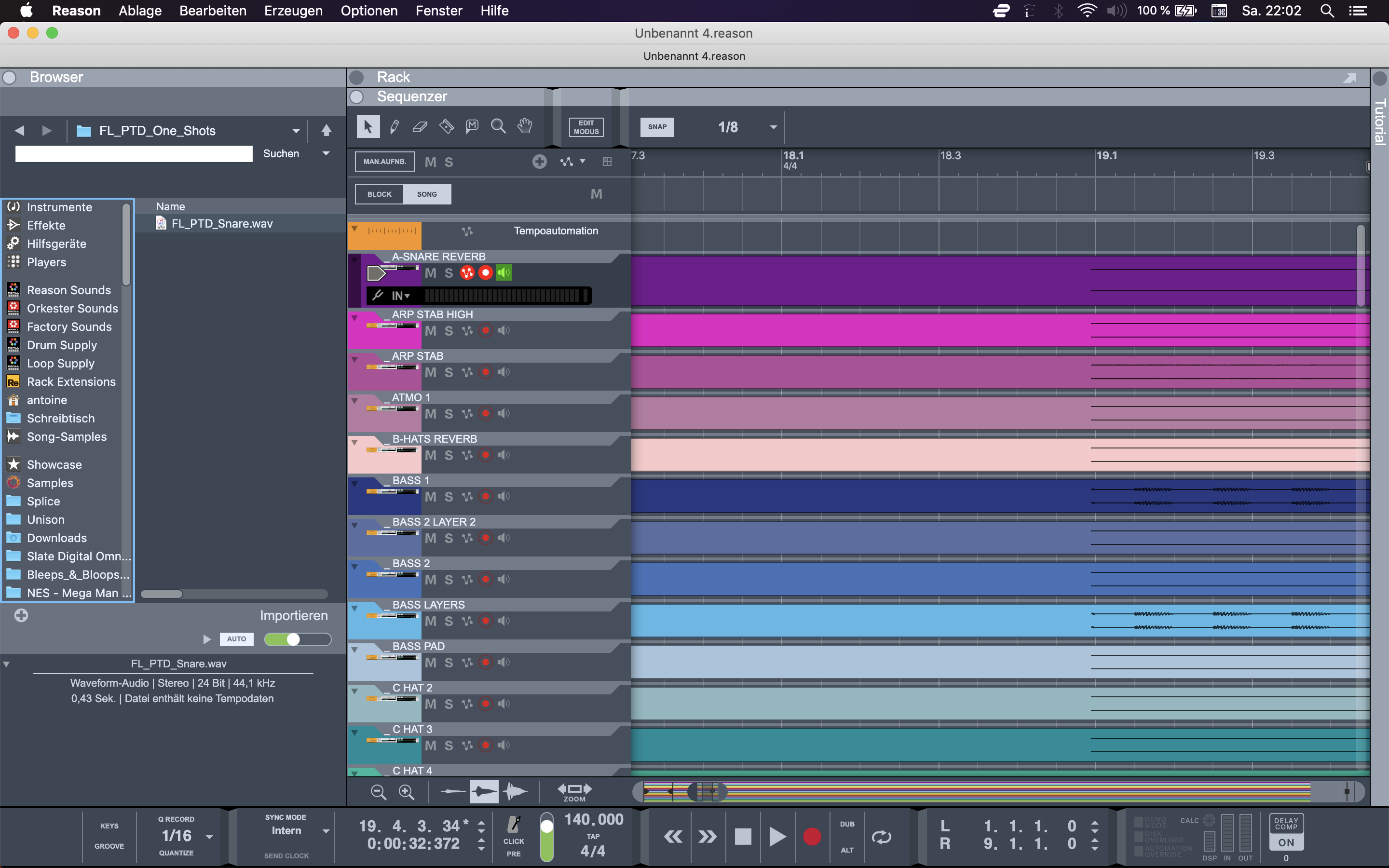Viewport: 1389px width, 868px height.
Task: Open the Bearbeiten menu
Action: (x=213, y=11)
